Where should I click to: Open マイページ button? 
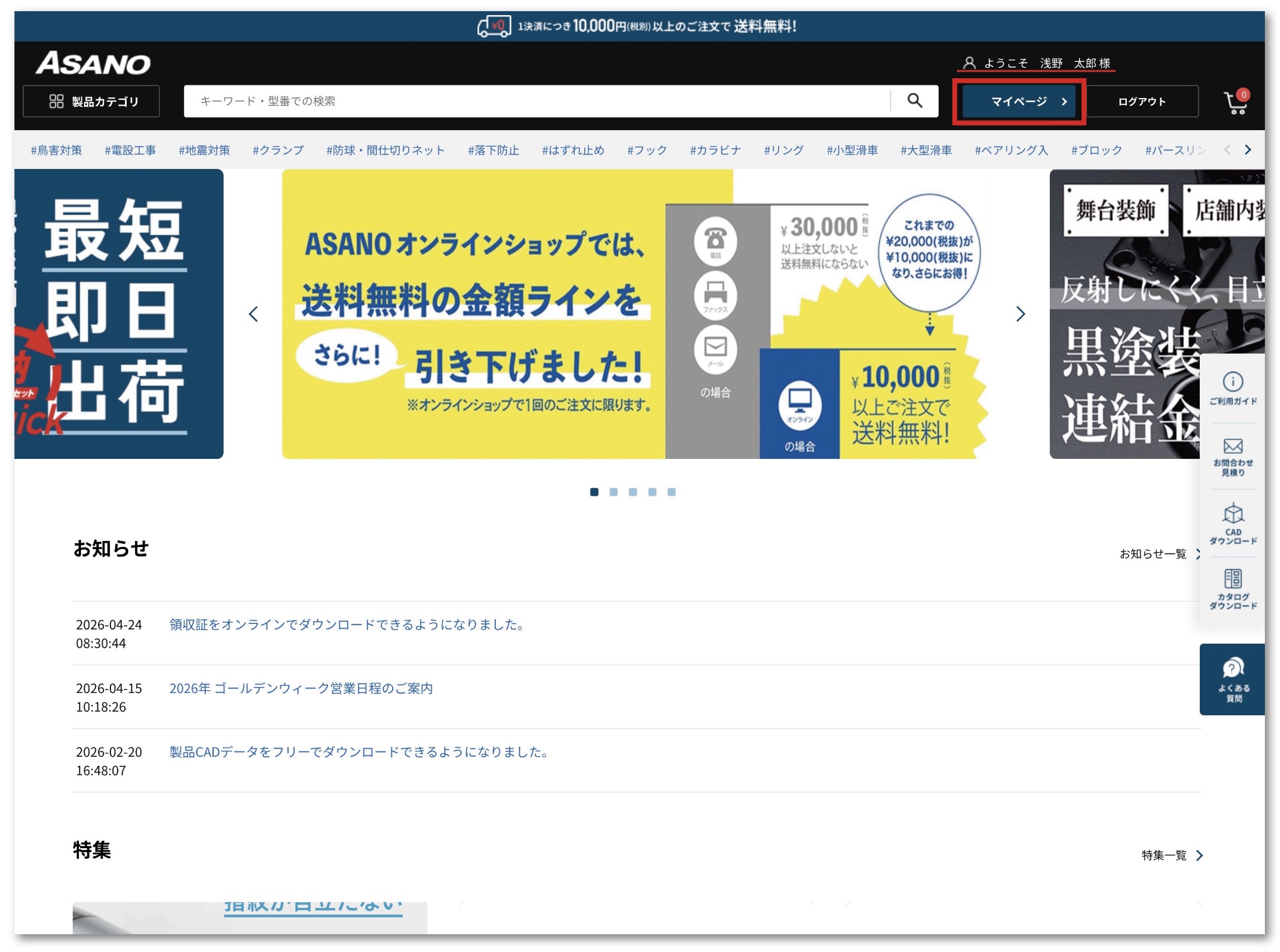(x=1019, y=101)
